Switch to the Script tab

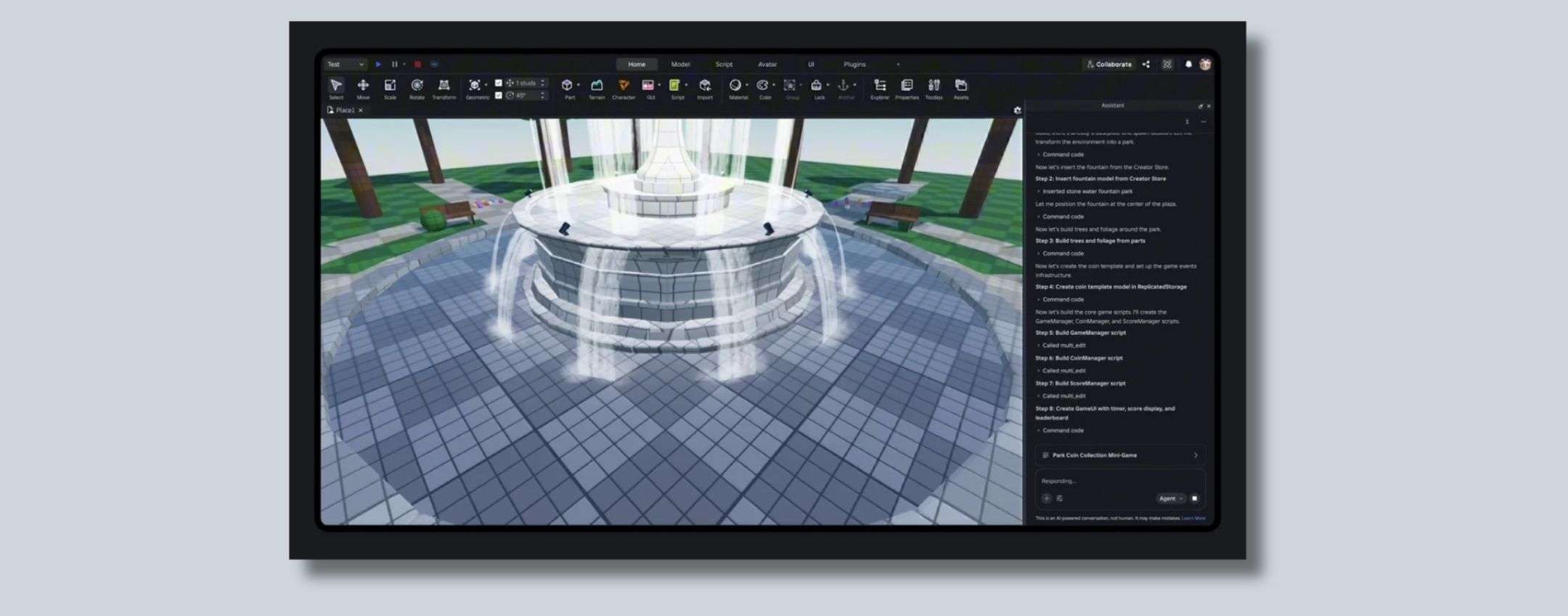(724, 64)
